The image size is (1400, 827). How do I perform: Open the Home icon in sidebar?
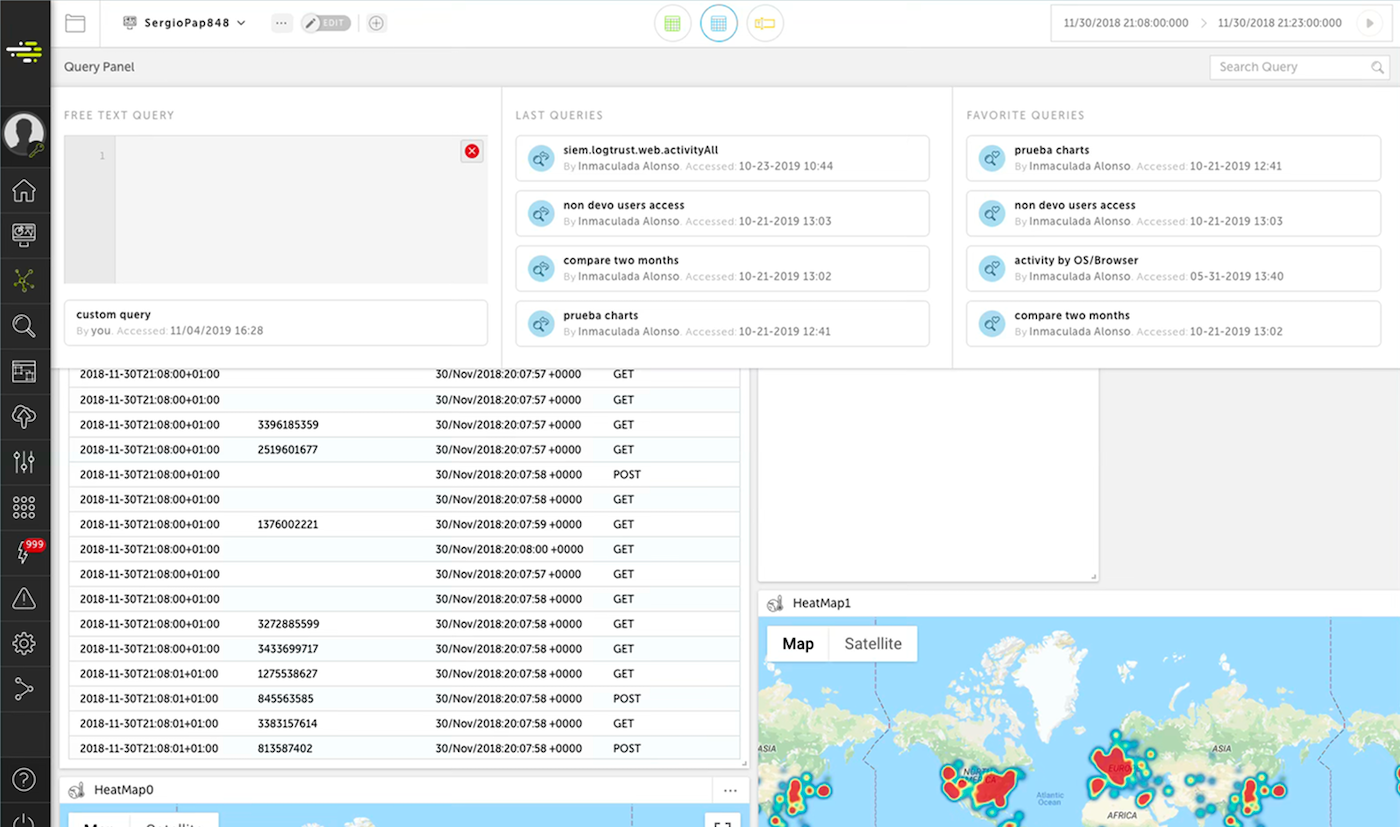tap(24, 190)
